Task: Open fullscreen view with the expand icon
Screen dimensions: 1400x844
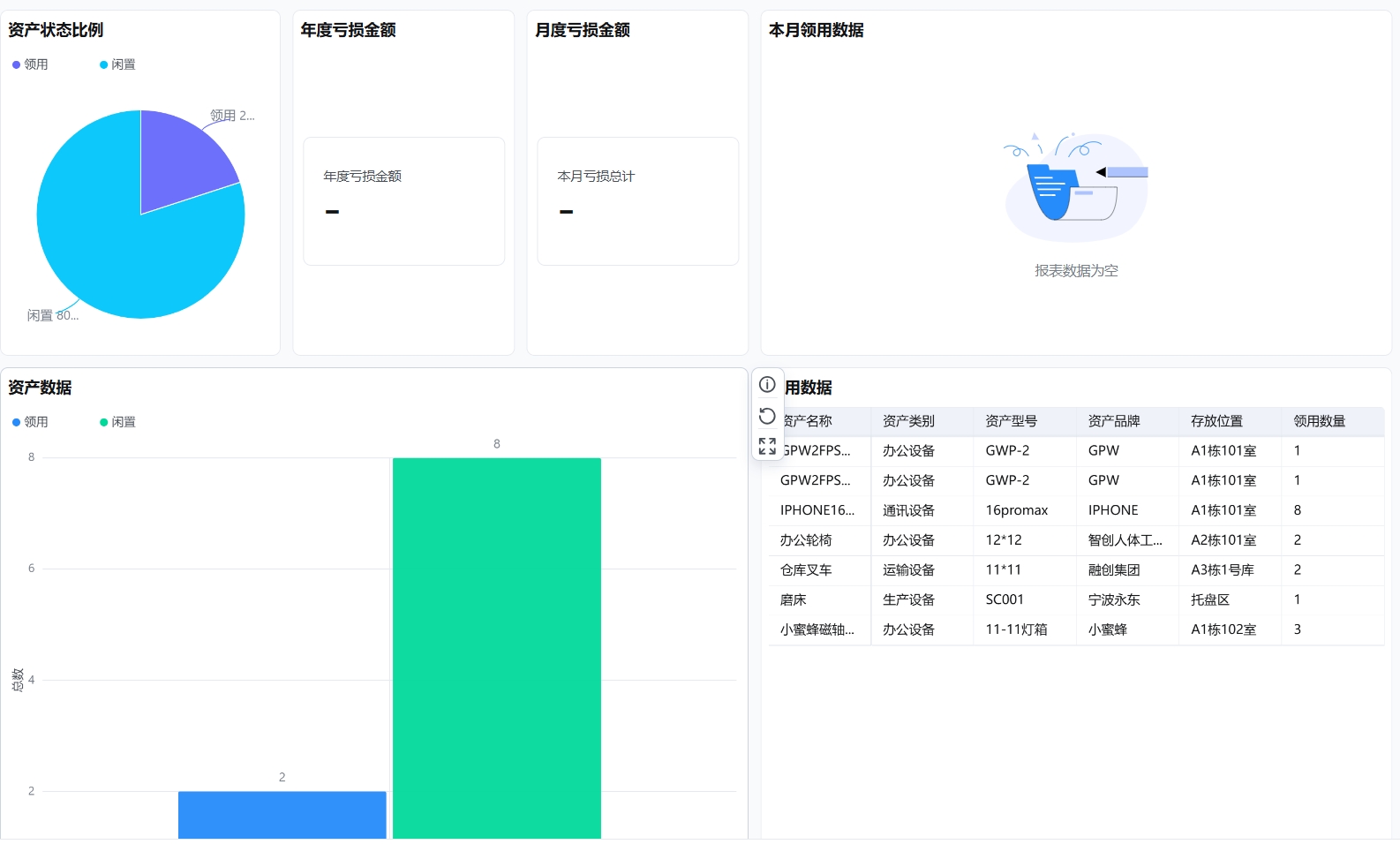Action: tap(767, 446)
